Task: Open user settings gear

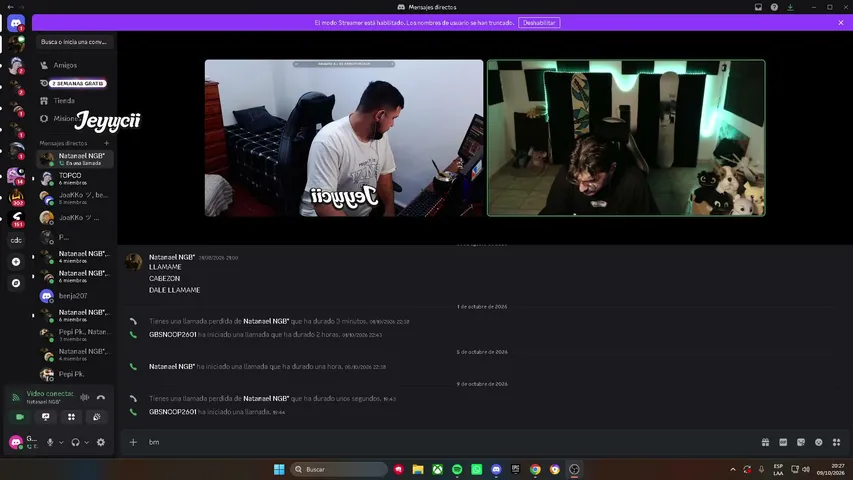Action: tap(101, 442)
